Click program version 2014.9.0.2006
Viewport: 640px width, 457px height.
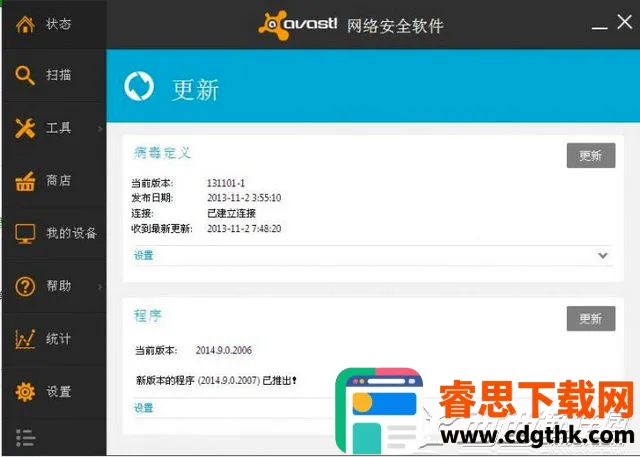pos(223,350)
